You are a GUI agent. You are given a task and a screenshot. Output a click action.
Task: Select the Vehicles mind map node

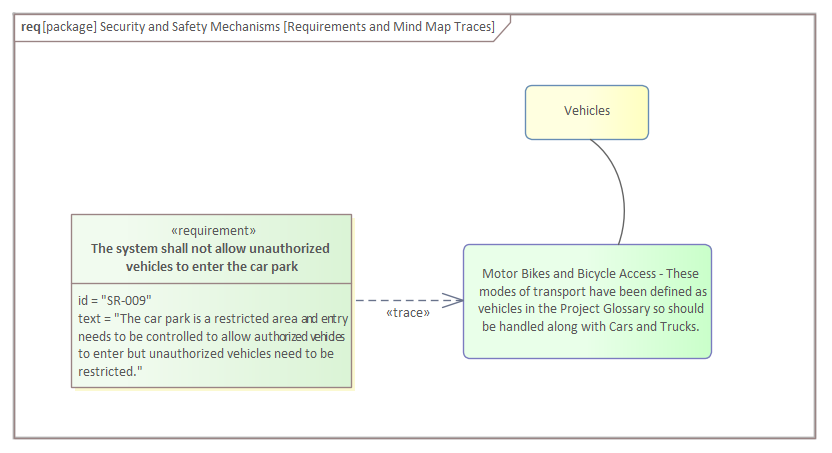pos(587,111)
